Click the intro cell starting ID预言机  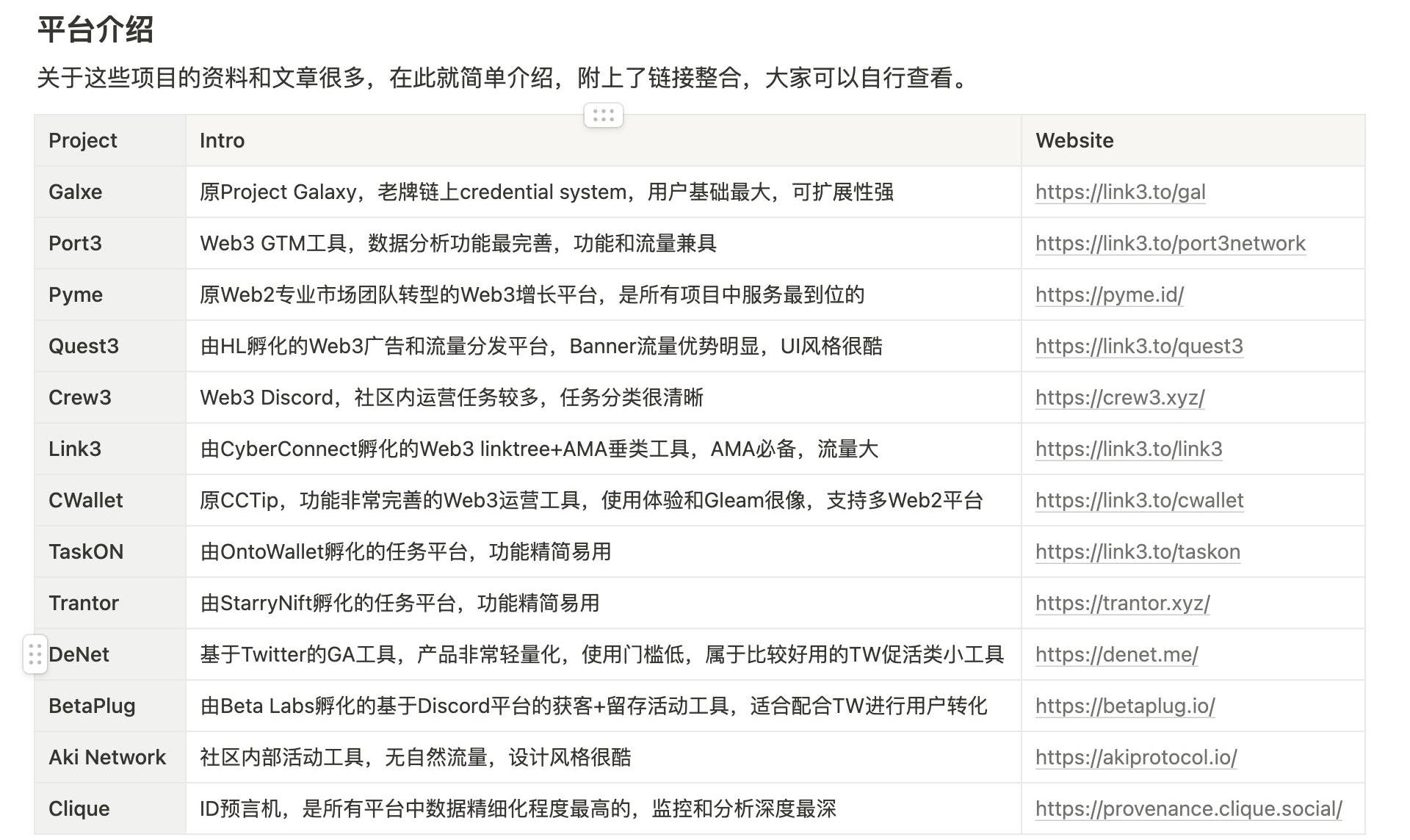click(604, 808)
